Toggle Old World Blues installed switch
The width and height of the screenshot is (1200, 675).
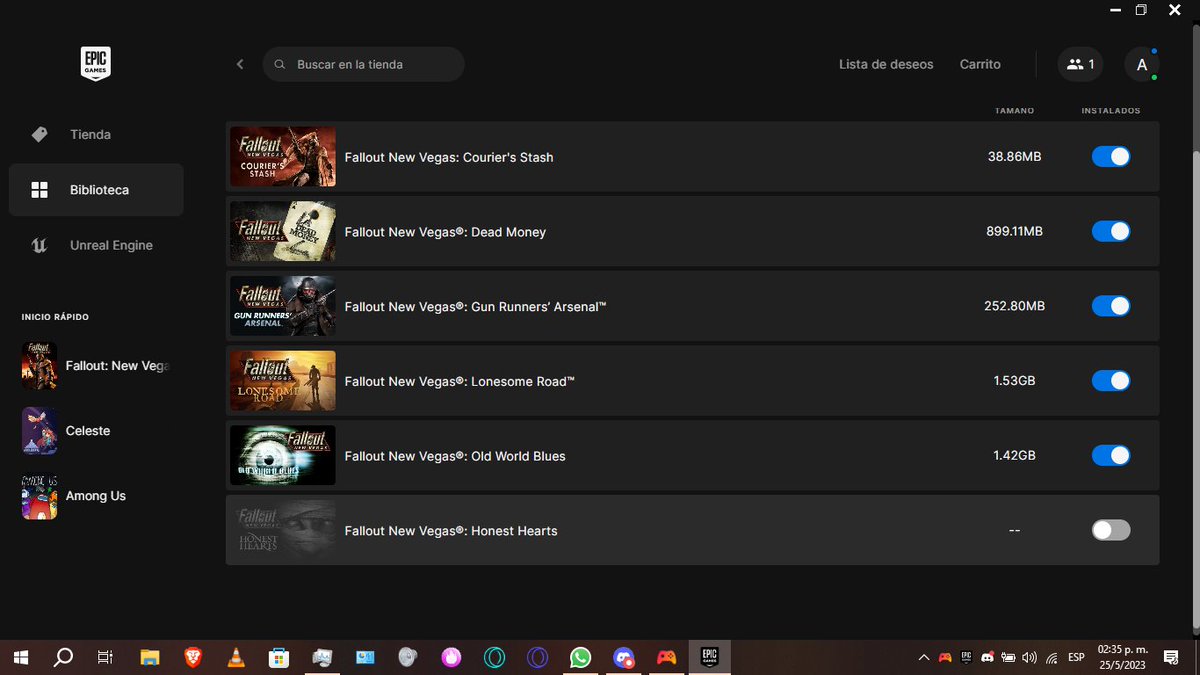[1111, 455]
